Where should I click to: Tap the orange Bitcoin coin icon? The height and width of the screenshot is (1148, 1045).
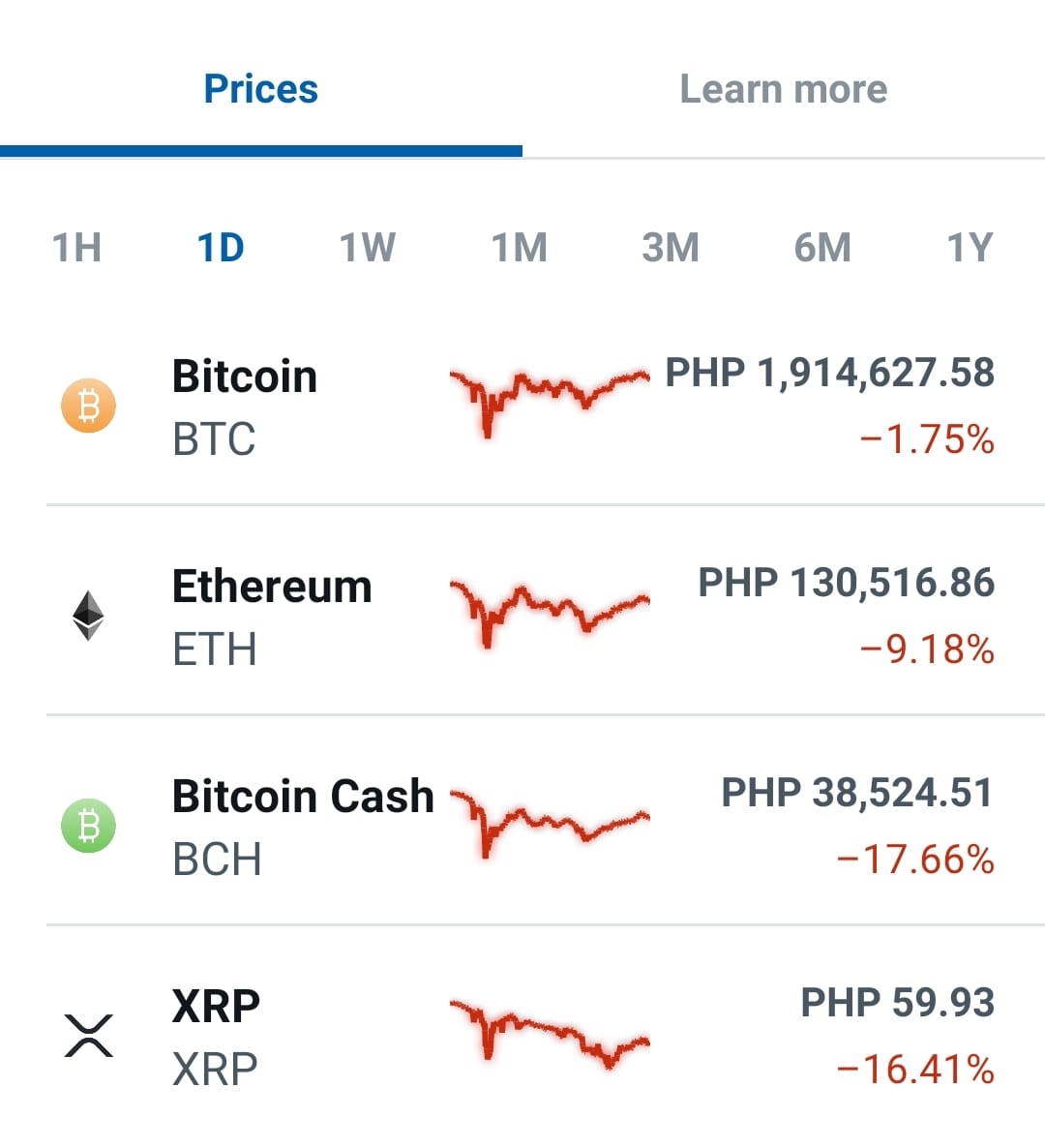click(89, 406)
